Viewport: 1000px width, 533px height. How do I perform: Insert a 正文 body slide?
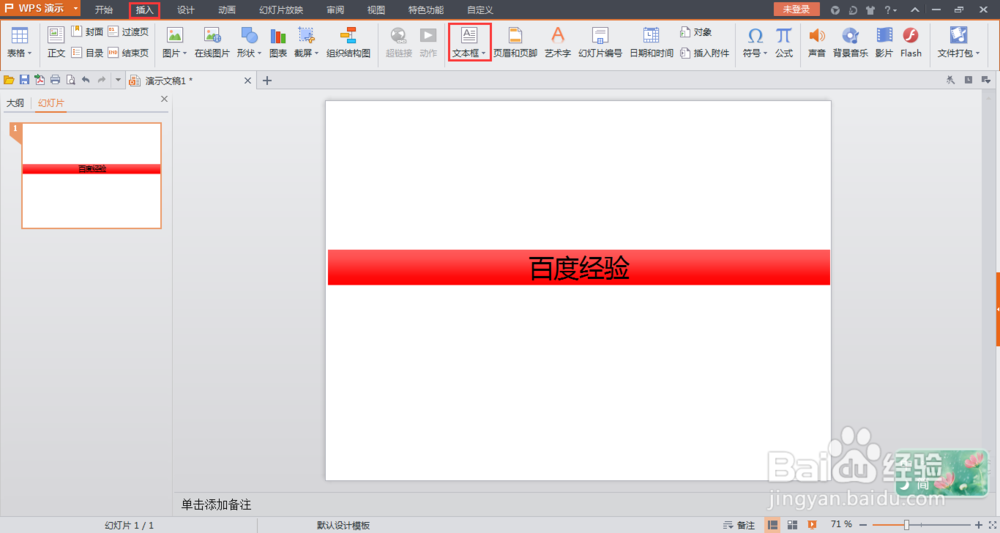(x=56, y=43)
